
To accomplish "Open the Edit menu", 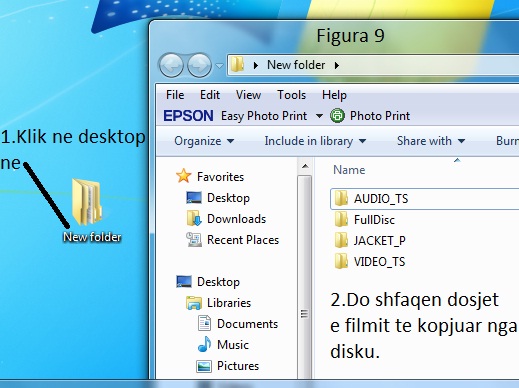I will click(210, 95).
